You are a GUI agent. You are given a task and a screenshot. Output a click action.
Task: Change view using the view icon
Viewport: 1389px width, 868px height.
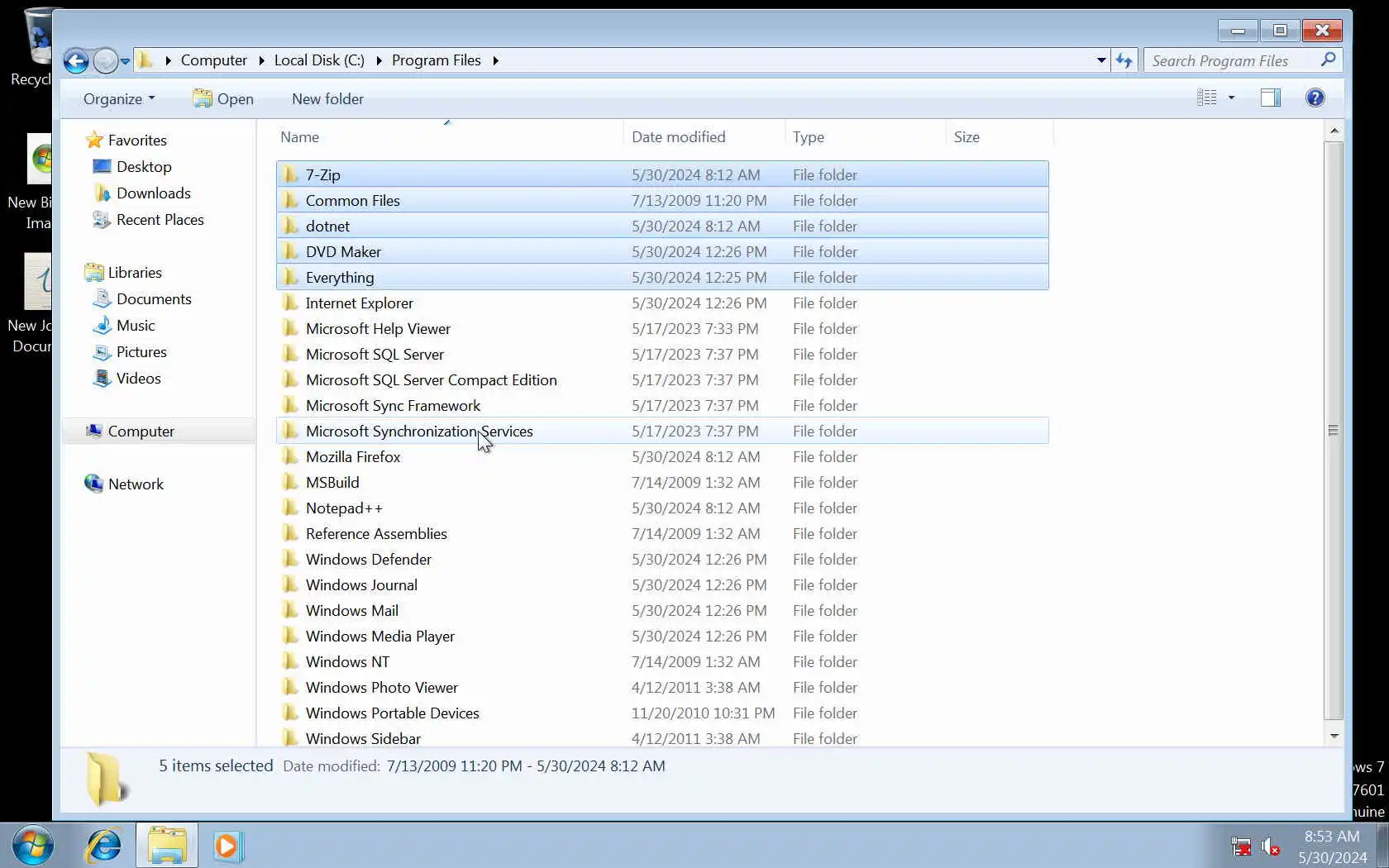[x=1207, y=98]
